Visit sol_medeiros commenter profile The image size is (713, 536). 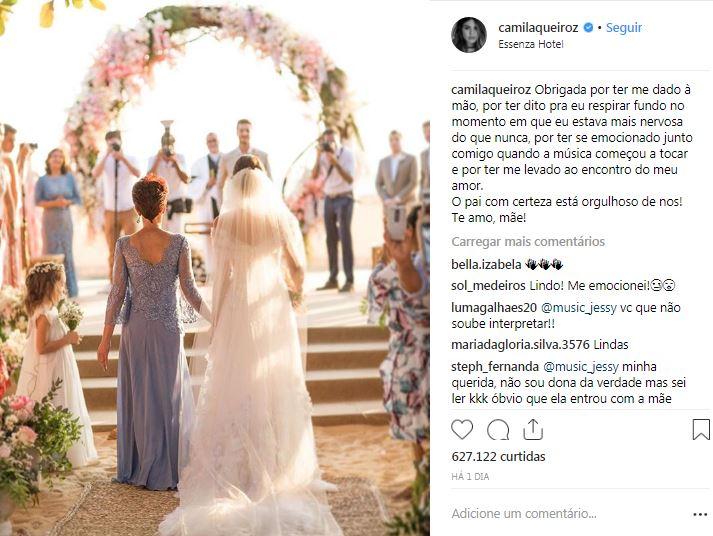click(x=488, y=286)
